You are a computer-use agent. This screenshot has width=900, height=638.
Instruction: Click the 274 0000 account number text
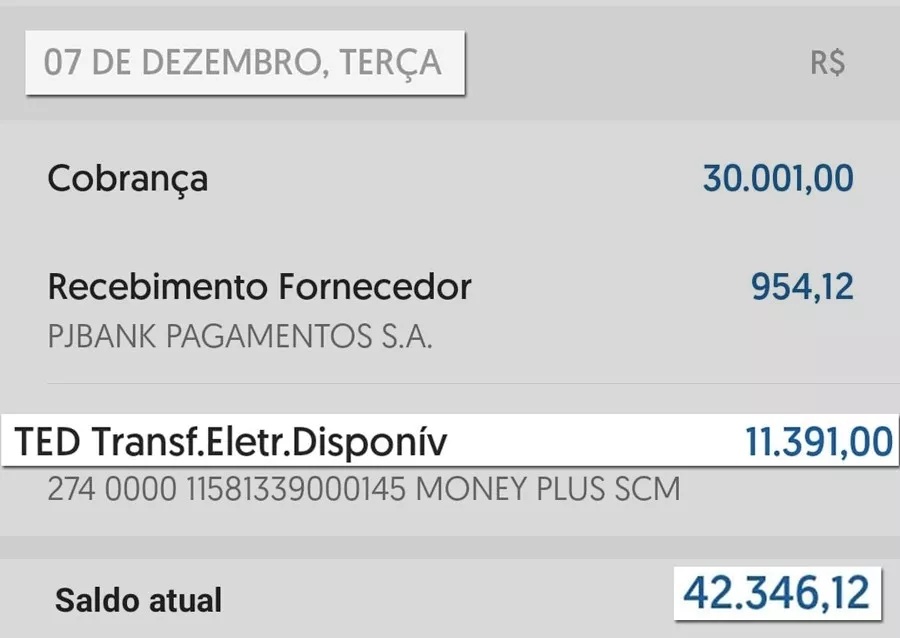click(x=112, y=489)
